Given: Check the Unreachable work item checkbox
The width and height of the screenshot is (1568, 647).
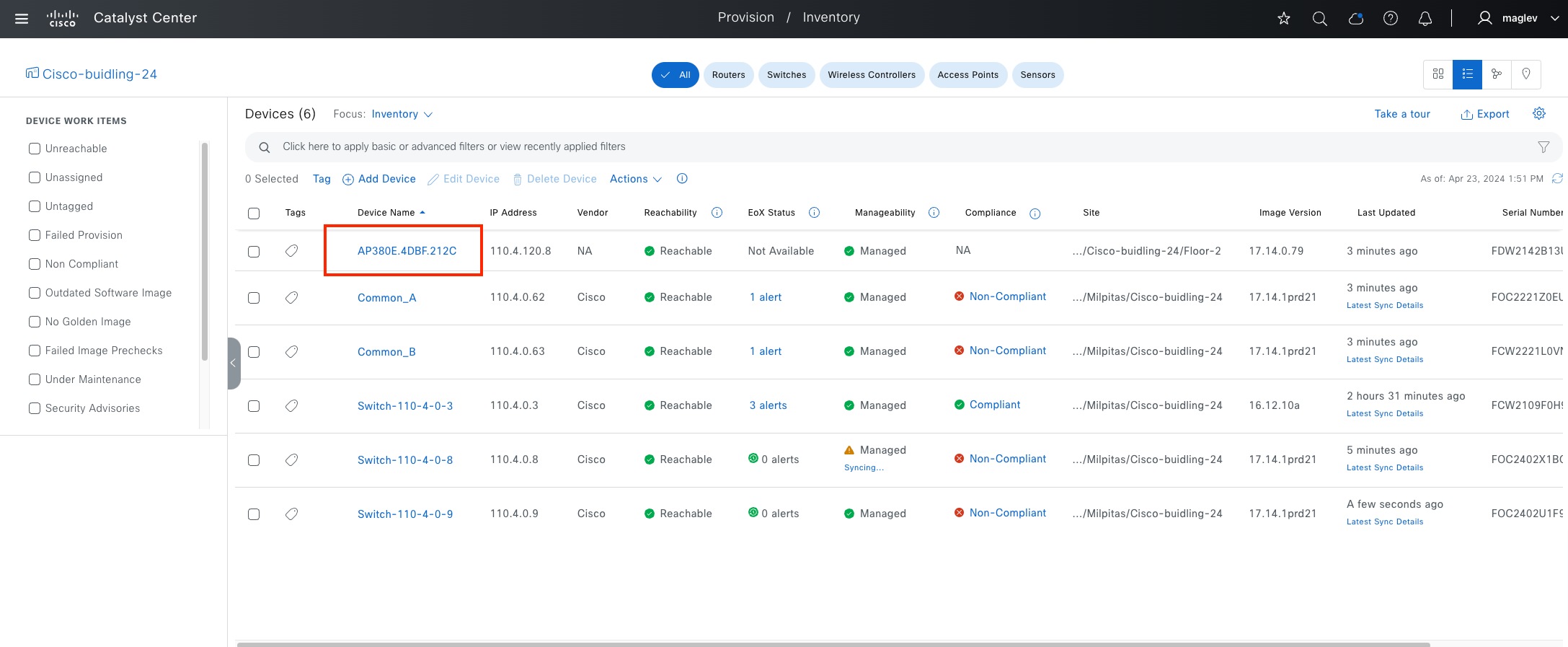Looking at the screenshot, I should point(35,149).
